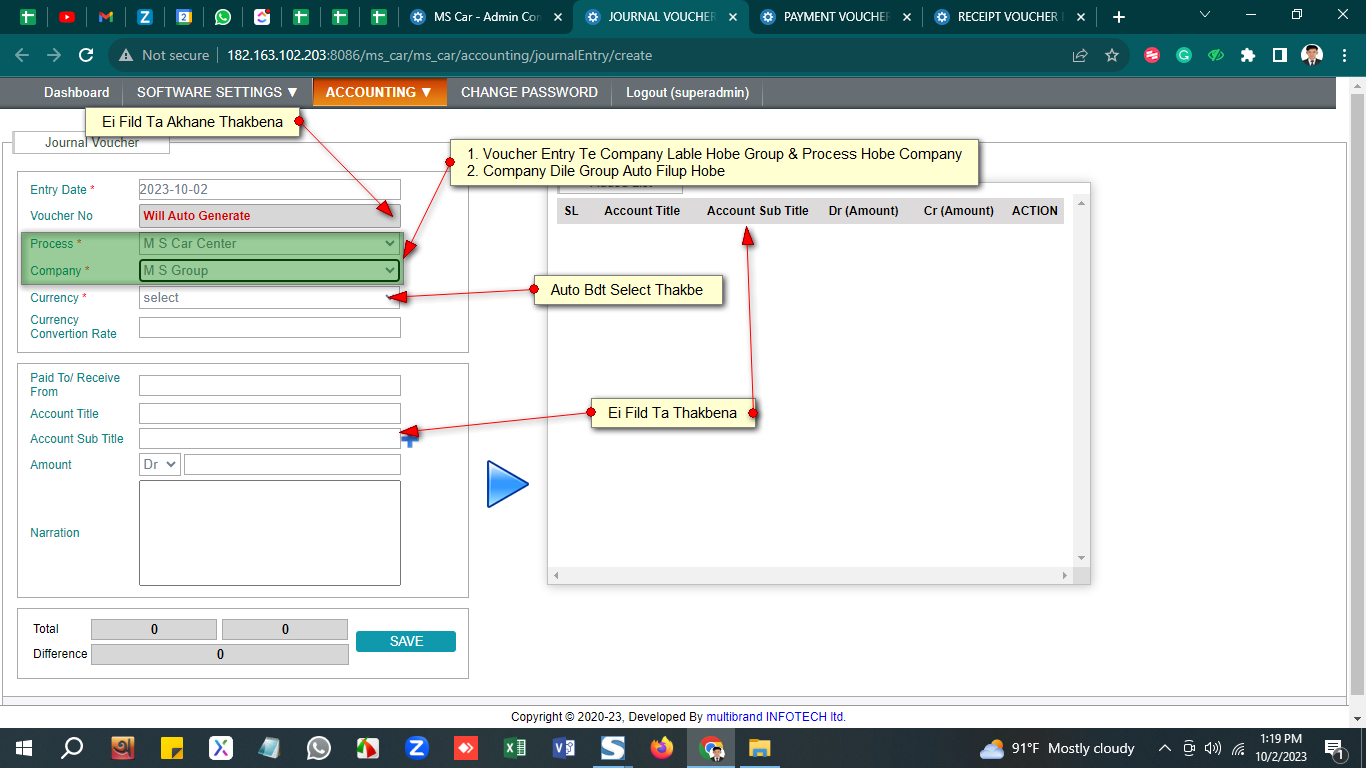
Task: Open the Grammarly extension
Action: tap(1184, 56)
